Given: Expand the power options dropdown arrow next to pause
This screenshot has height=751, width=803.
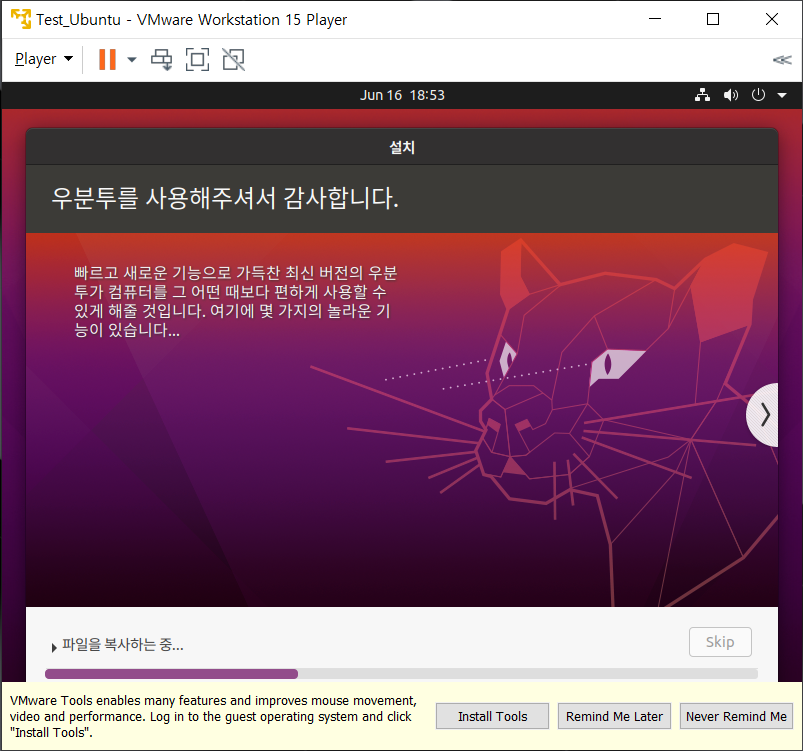Looking at the screenshot, I should [132, 59].
